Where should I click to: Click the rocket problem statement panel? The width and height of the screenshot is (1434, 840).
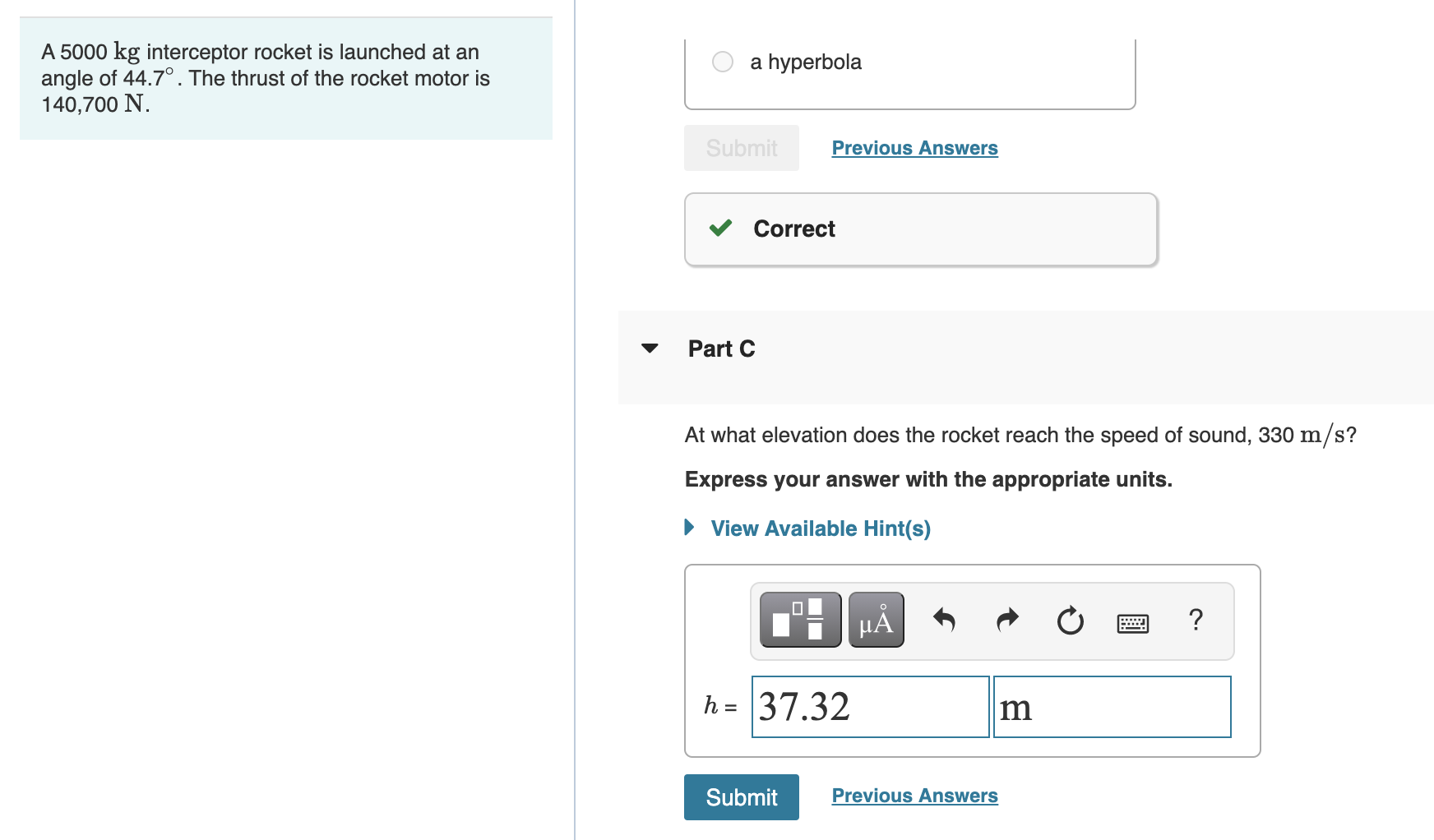[286, 78]
